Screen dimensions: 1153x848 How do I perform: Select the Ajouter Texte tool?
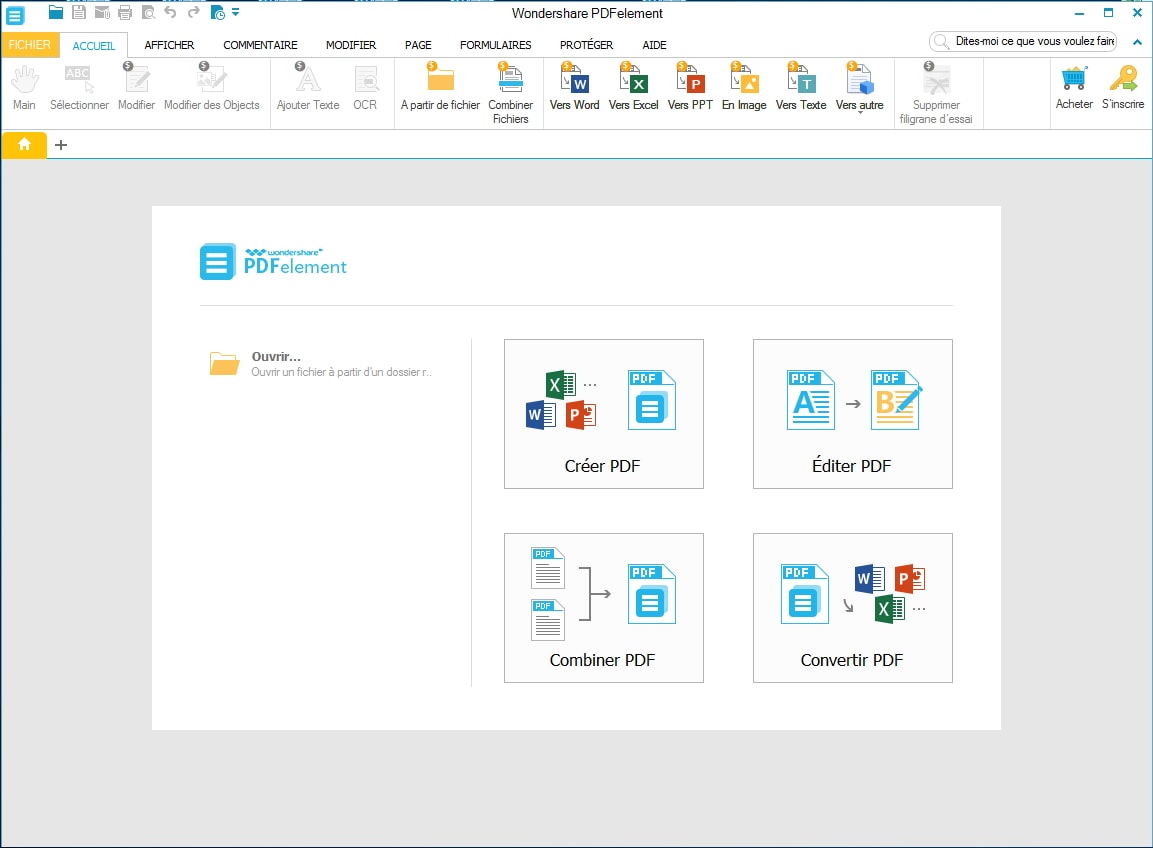(x=308, y=88)
